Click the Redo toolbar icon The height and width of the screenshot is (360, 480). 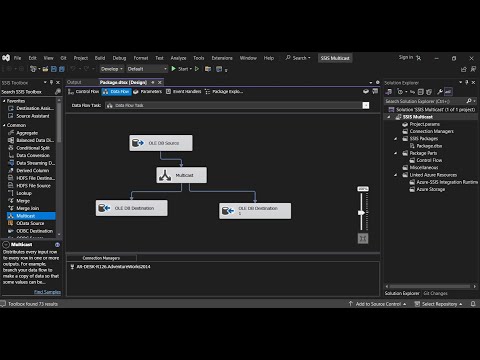pyautogui.click(x=86, y=69)
